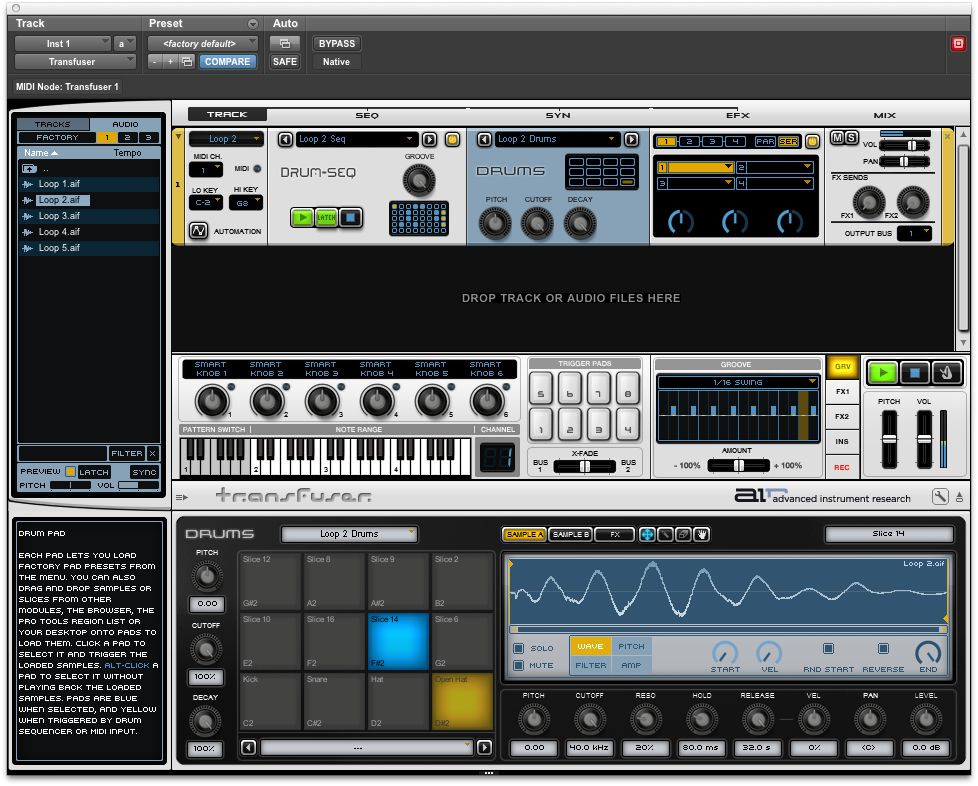Viewport: 978px width, 786px height.
Task: Solo the Loop 2 track in MIX
Action: (851, 137)
